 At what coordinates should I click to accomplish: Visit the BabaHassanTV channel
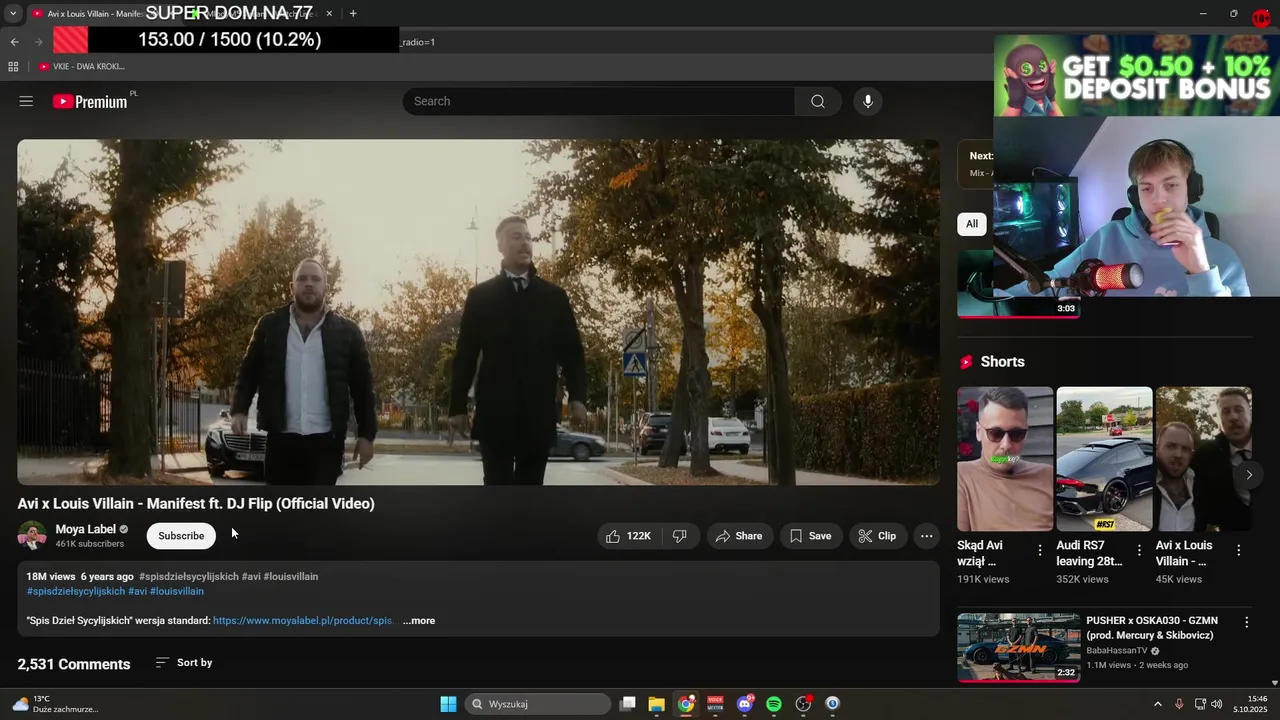pyautogui.click(x=1117, y=650)
